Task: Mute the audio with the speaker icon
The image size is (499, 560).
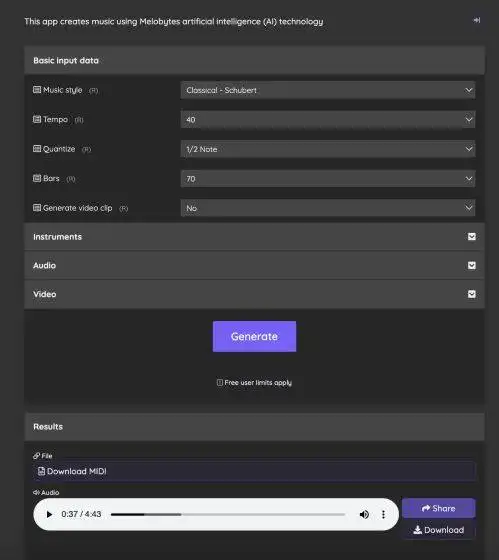Action: pos(364,514)
